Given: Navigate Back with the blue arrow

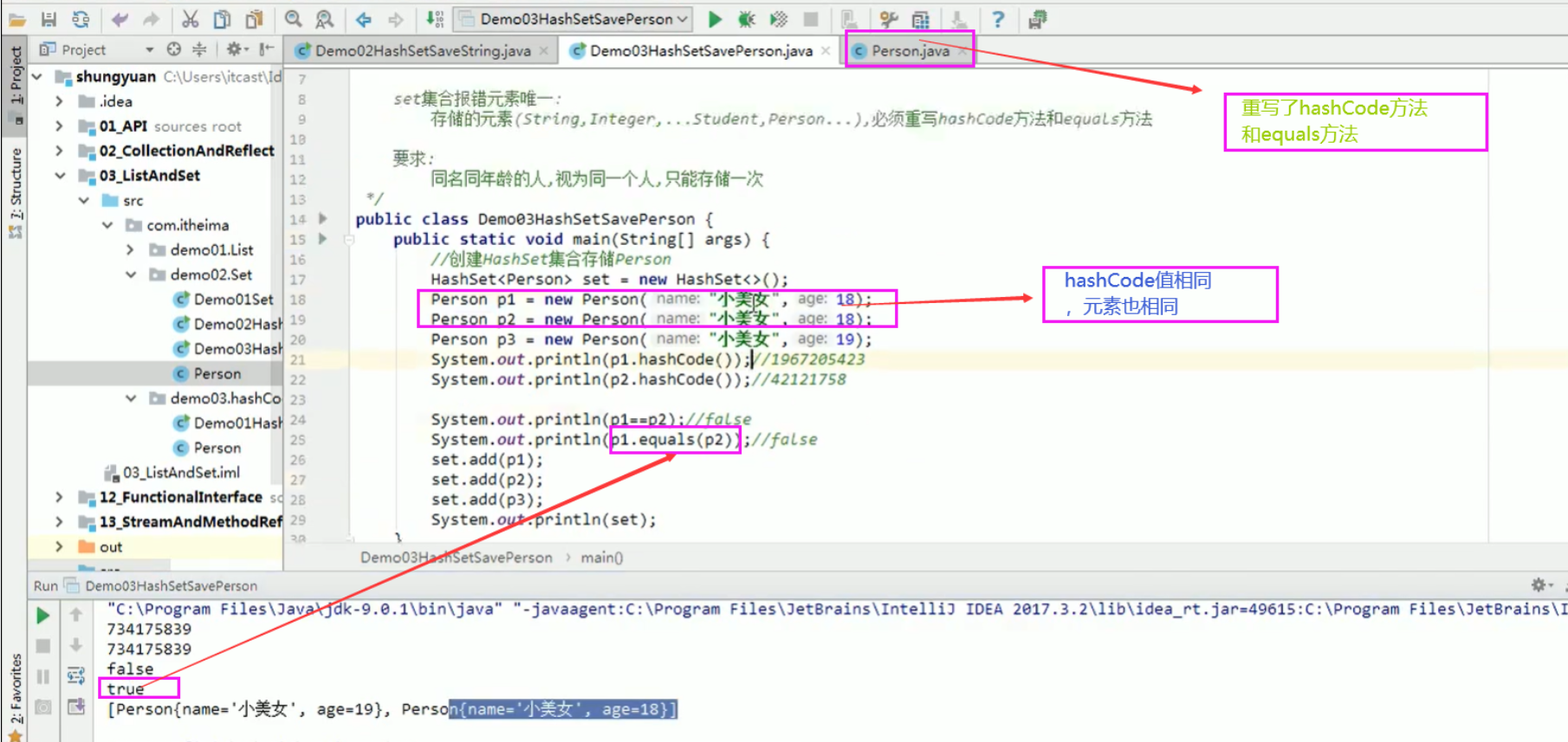Looking at the screenshot, I should [364, 18].
